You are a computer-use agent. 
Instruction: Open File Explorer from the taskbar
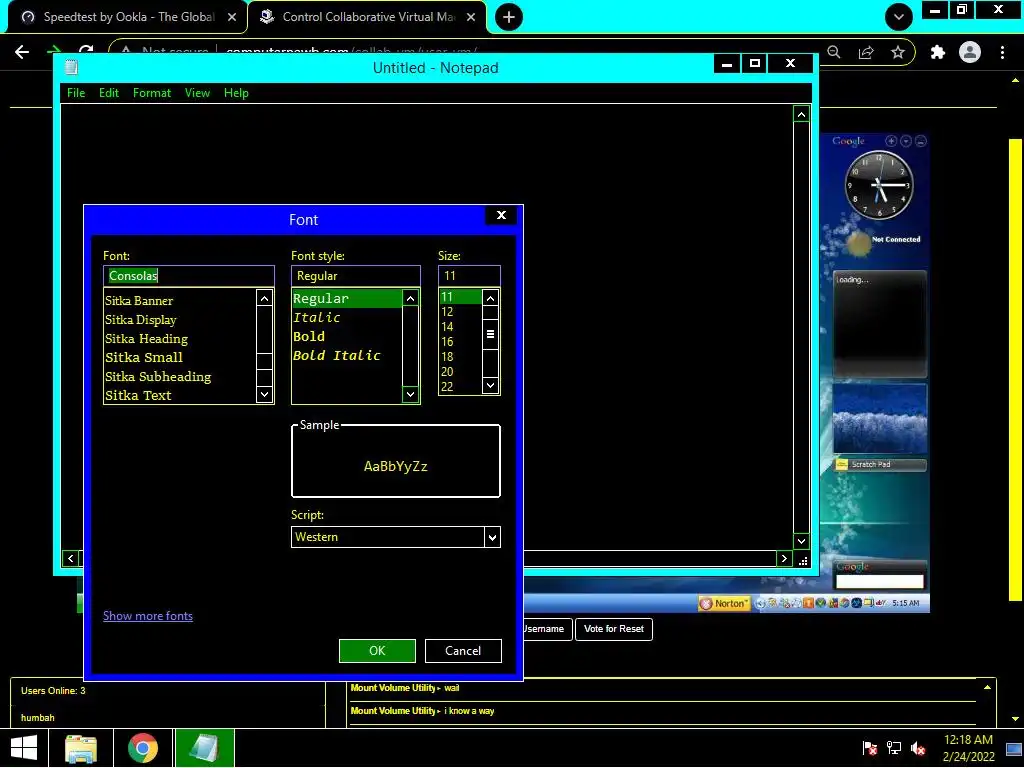coord(81,748)
